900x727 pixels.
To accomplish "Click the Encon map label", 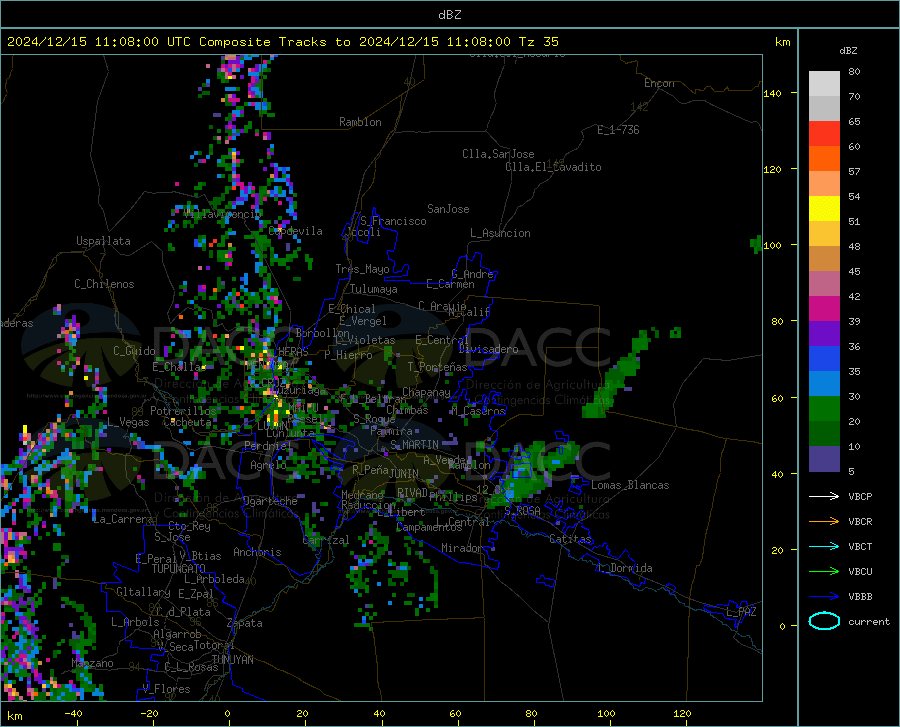I will click(x=659, y=83).
